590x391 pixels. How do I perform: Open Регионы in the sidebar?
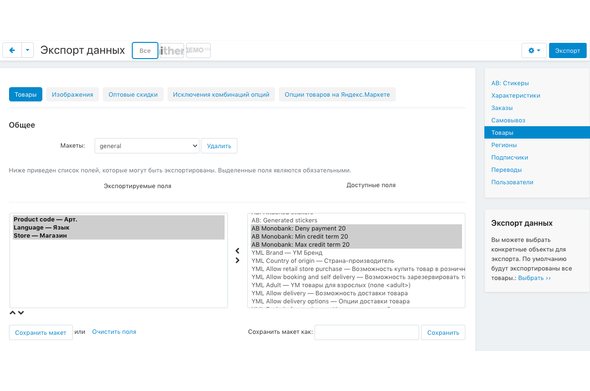click(504, 145)
